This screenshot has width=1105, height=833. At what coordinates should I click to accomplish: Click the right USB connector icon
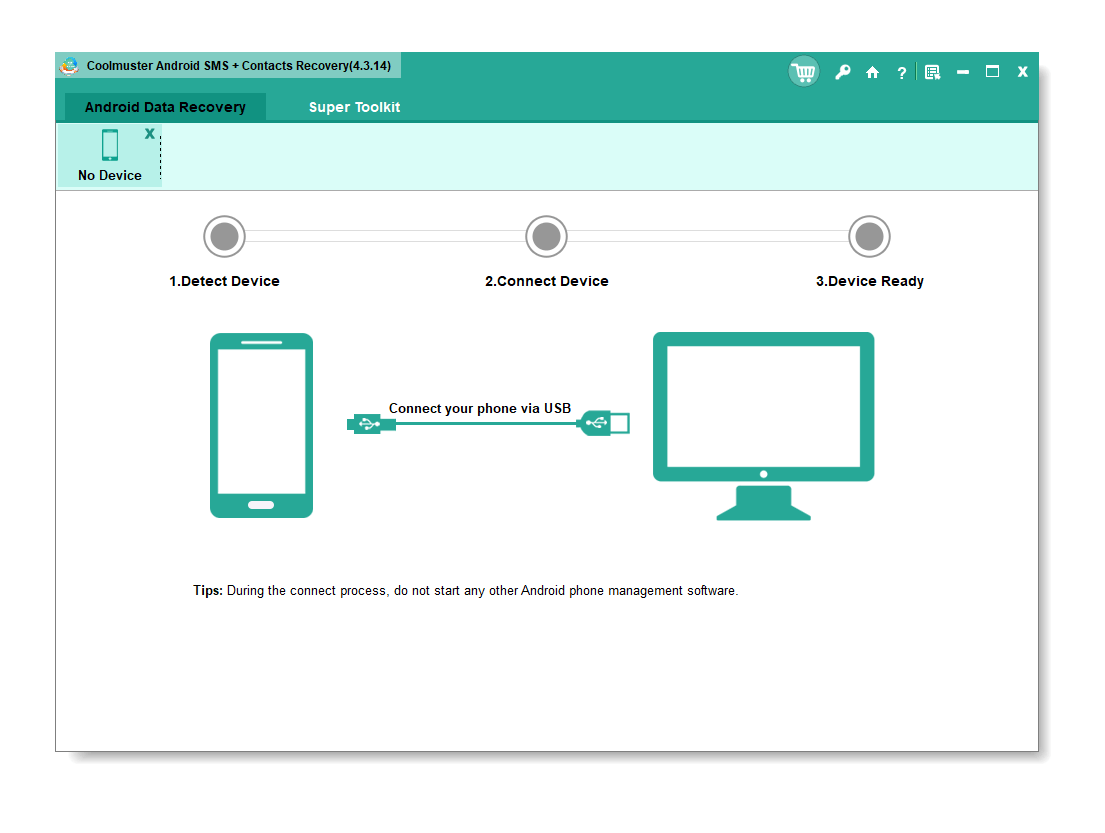(605, 424)
